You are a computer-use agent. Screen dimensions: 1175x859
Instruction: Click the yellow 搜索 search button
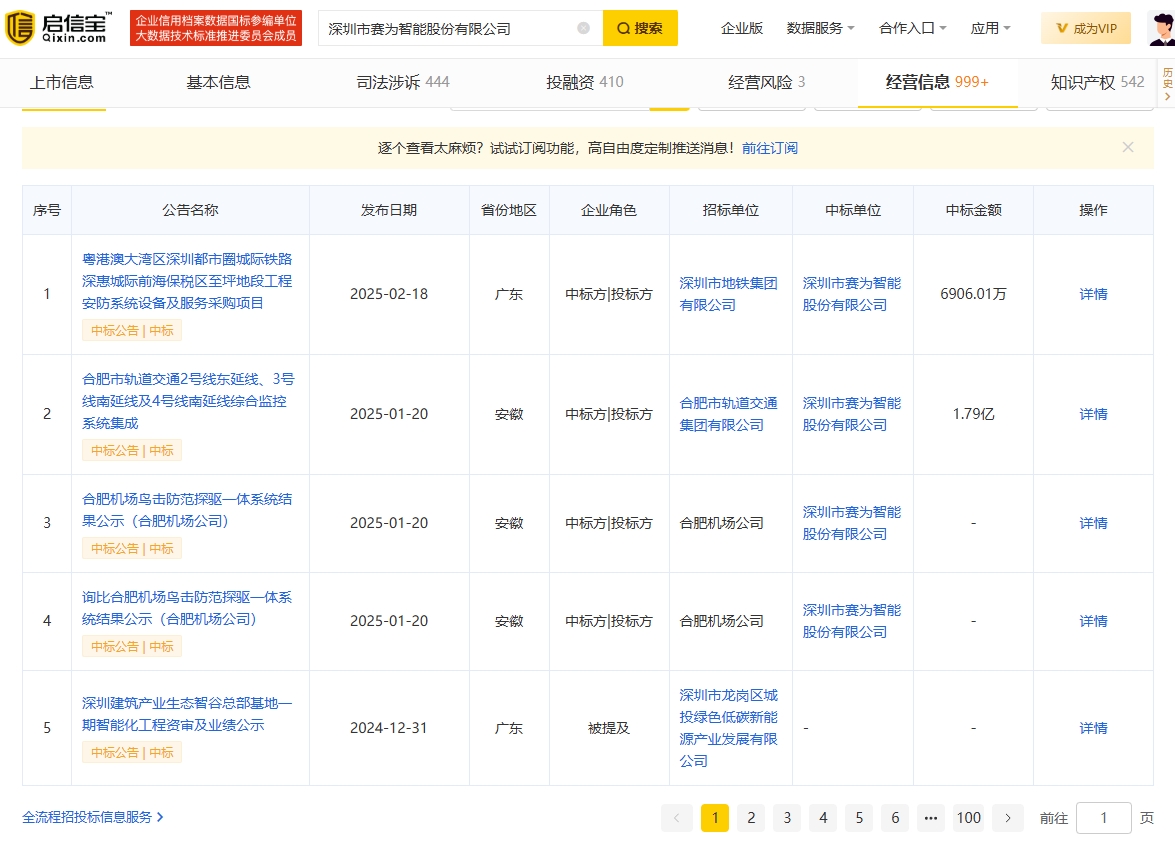[x=640, y=28]
